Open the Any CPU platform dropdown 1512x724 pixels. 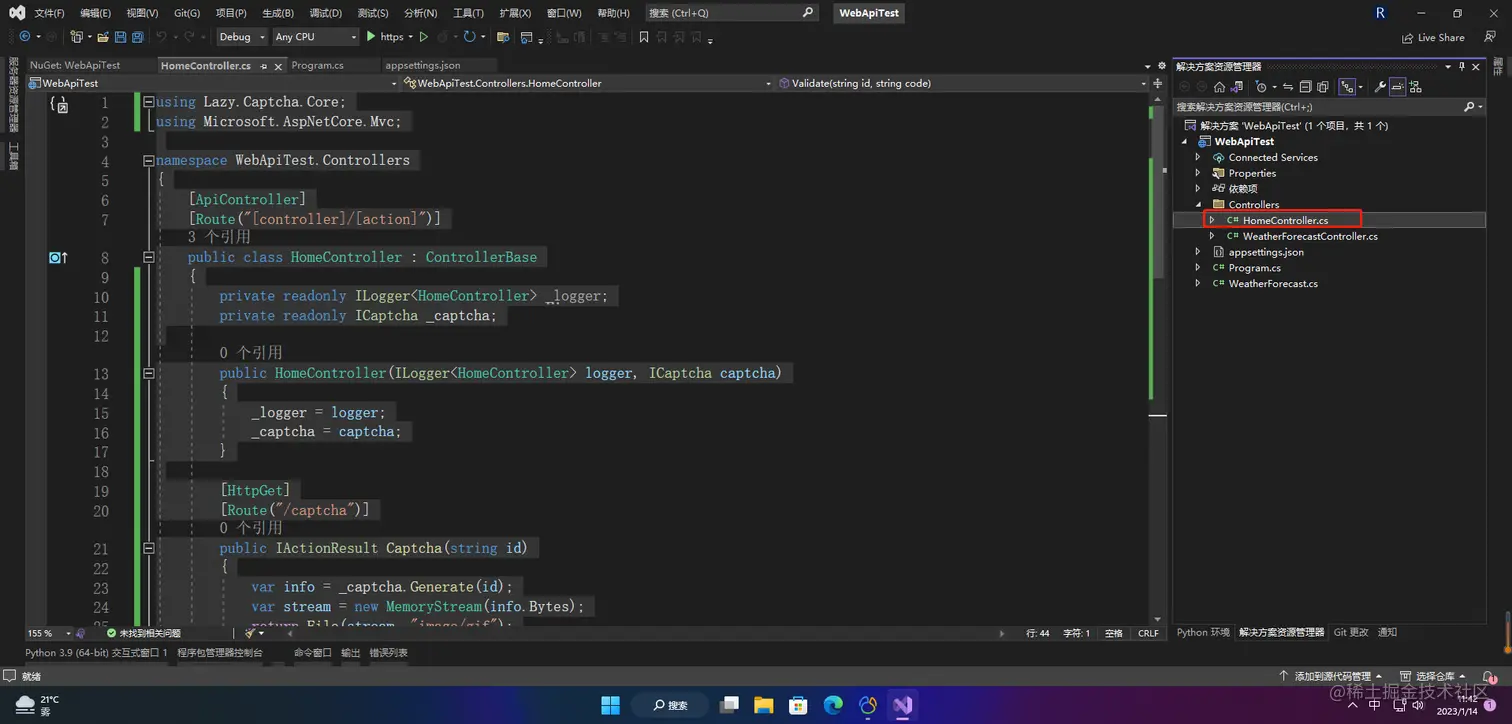pyautogui.click(x=315, y=37)
